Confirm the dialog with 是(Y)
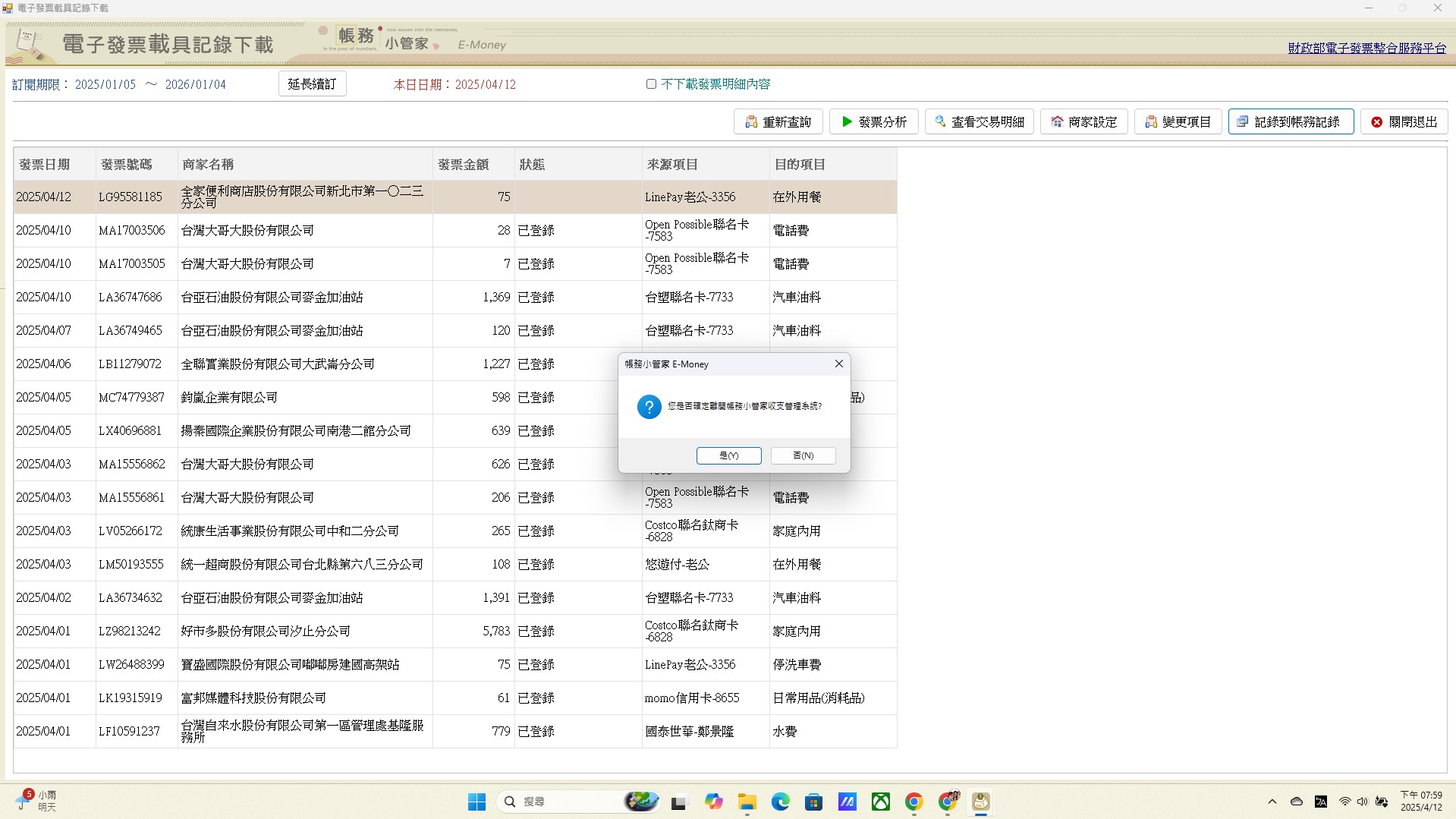Screen dimensions: 1456x819 [x=728, y=455]
